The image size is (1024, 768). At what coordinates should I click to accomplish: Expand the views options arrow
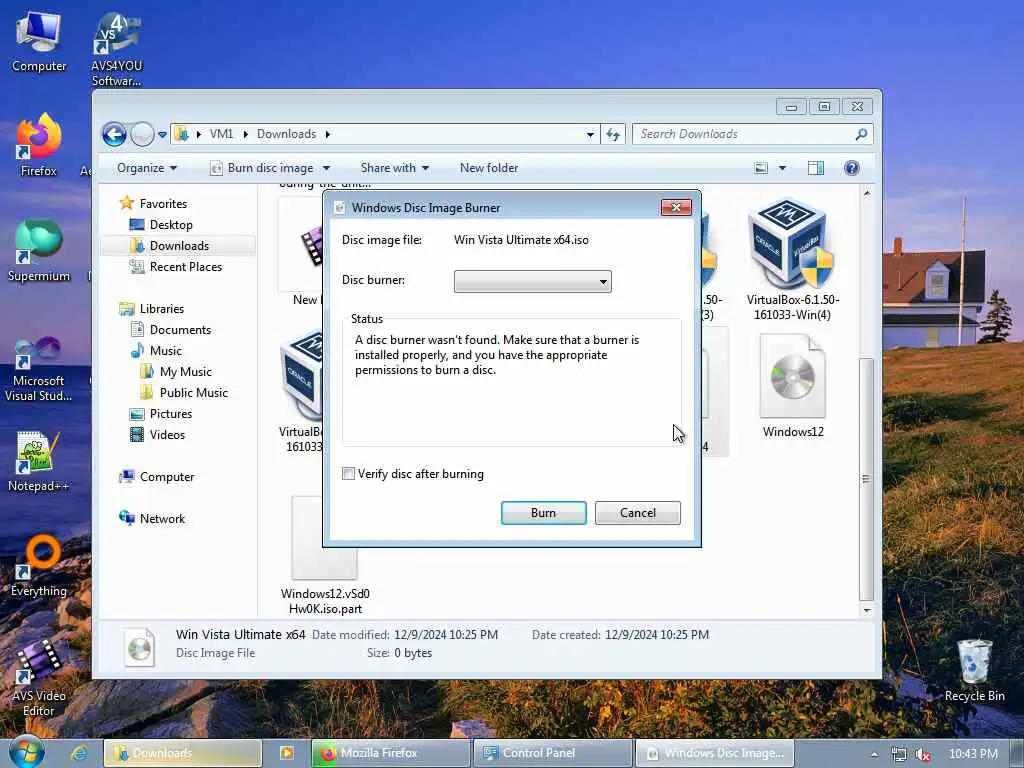pyautogui.click(x=782, y=168)
